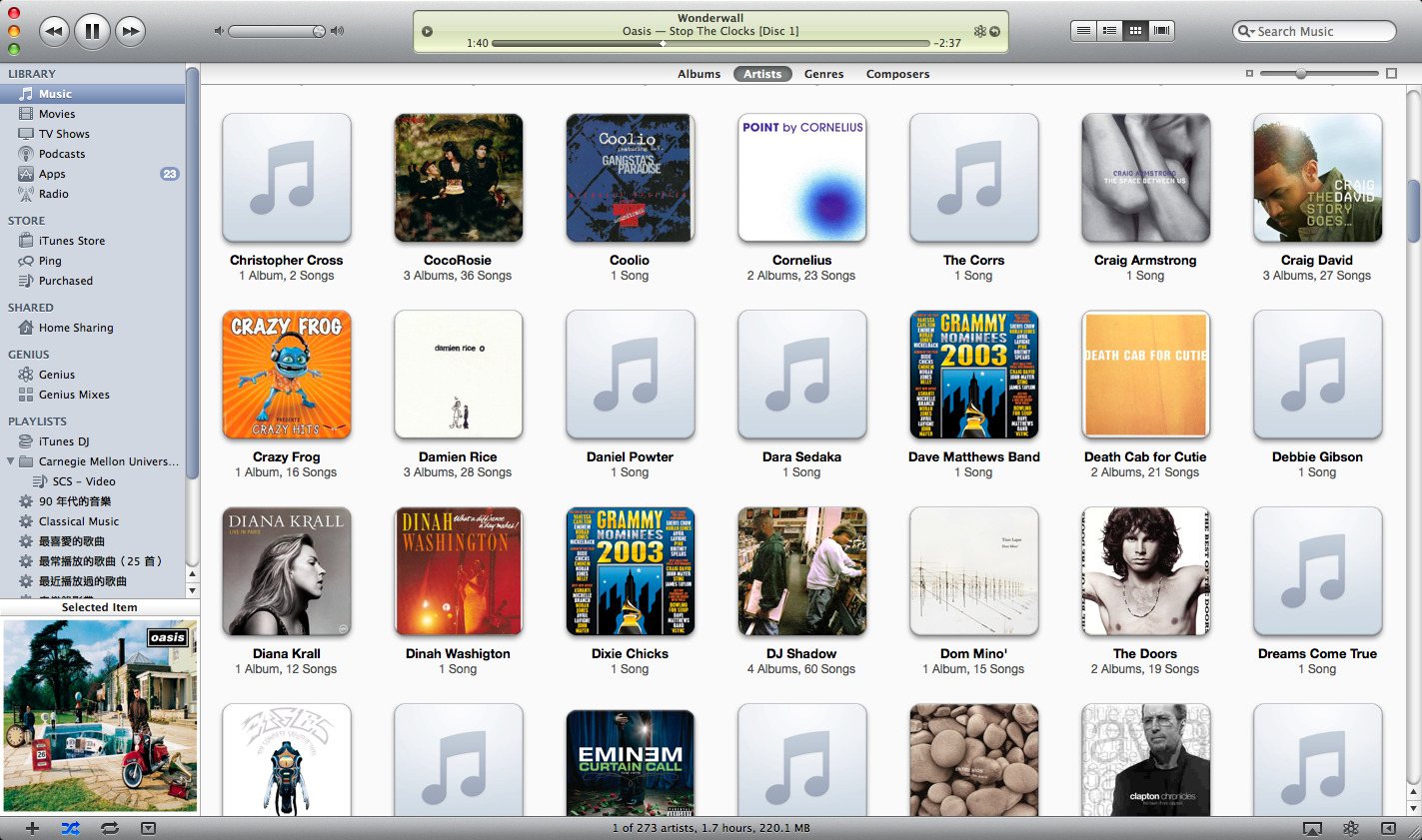Open Radio in the sidebar

pyautogui.click(x=92, y=194)
